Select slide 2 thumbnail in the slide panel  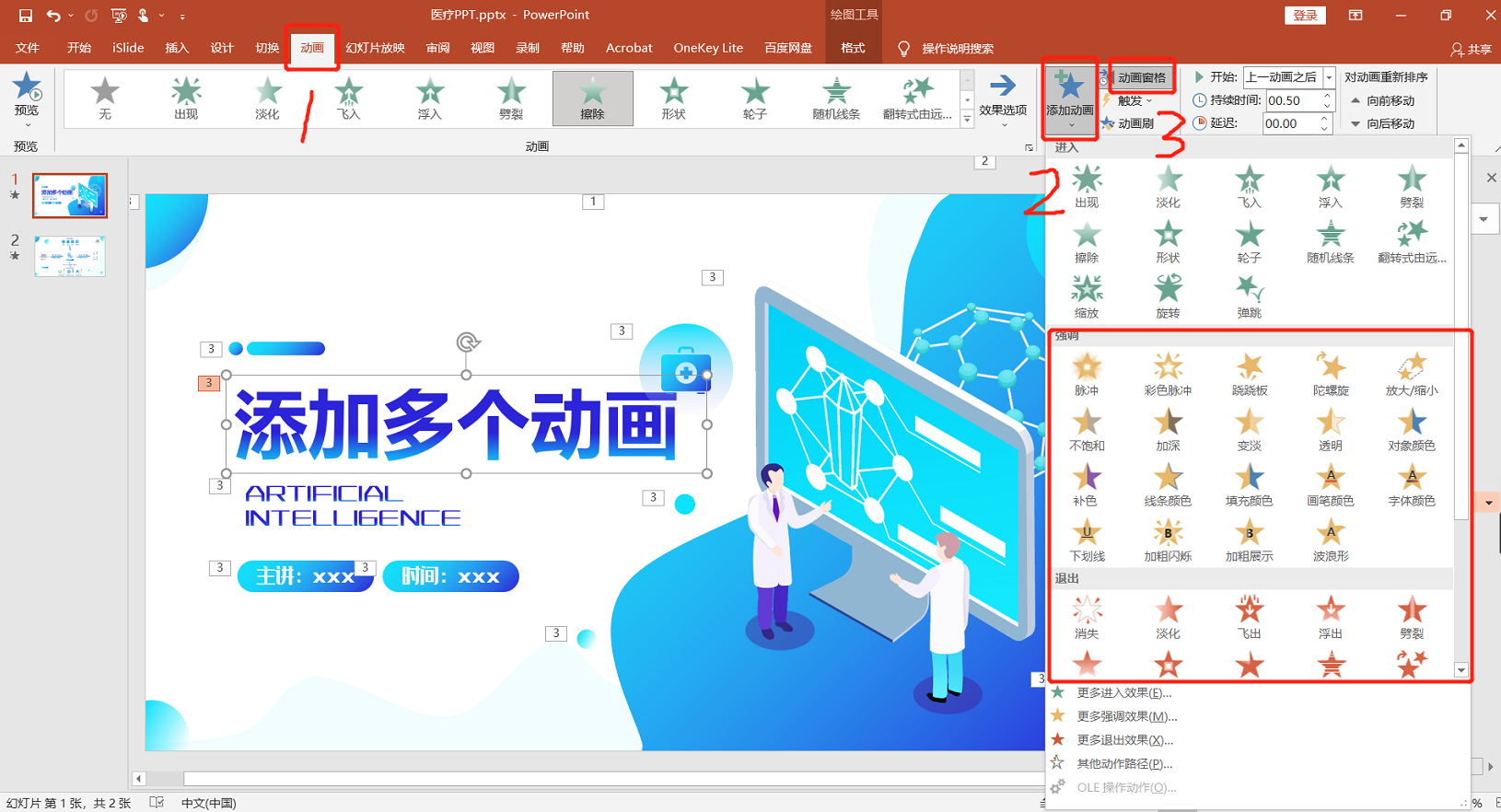coord(70,256)
